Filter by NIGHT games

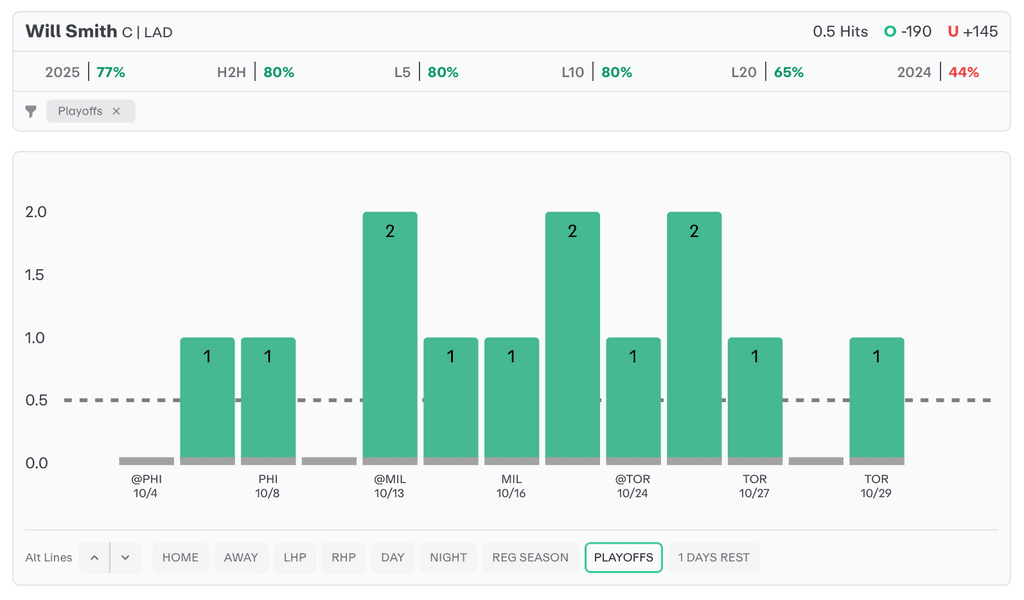[x=448, y=557]
